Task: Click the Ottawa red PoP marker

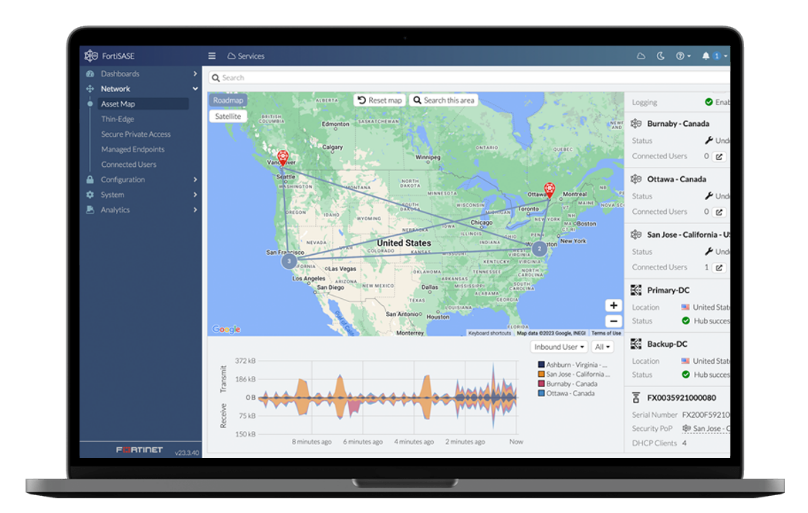Action: click(x=550, y=190)
